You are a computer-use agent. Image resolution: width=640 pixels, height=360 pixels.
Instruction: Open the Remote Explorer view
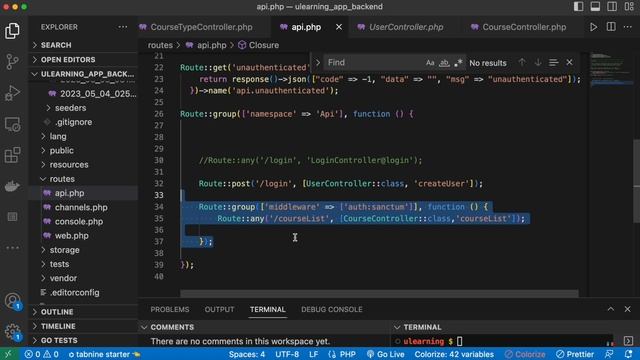click(x=12, y=124)
